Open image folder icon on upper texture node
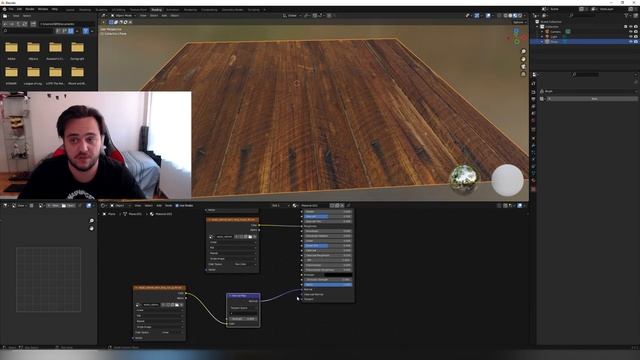 click(x=250, y=236)
